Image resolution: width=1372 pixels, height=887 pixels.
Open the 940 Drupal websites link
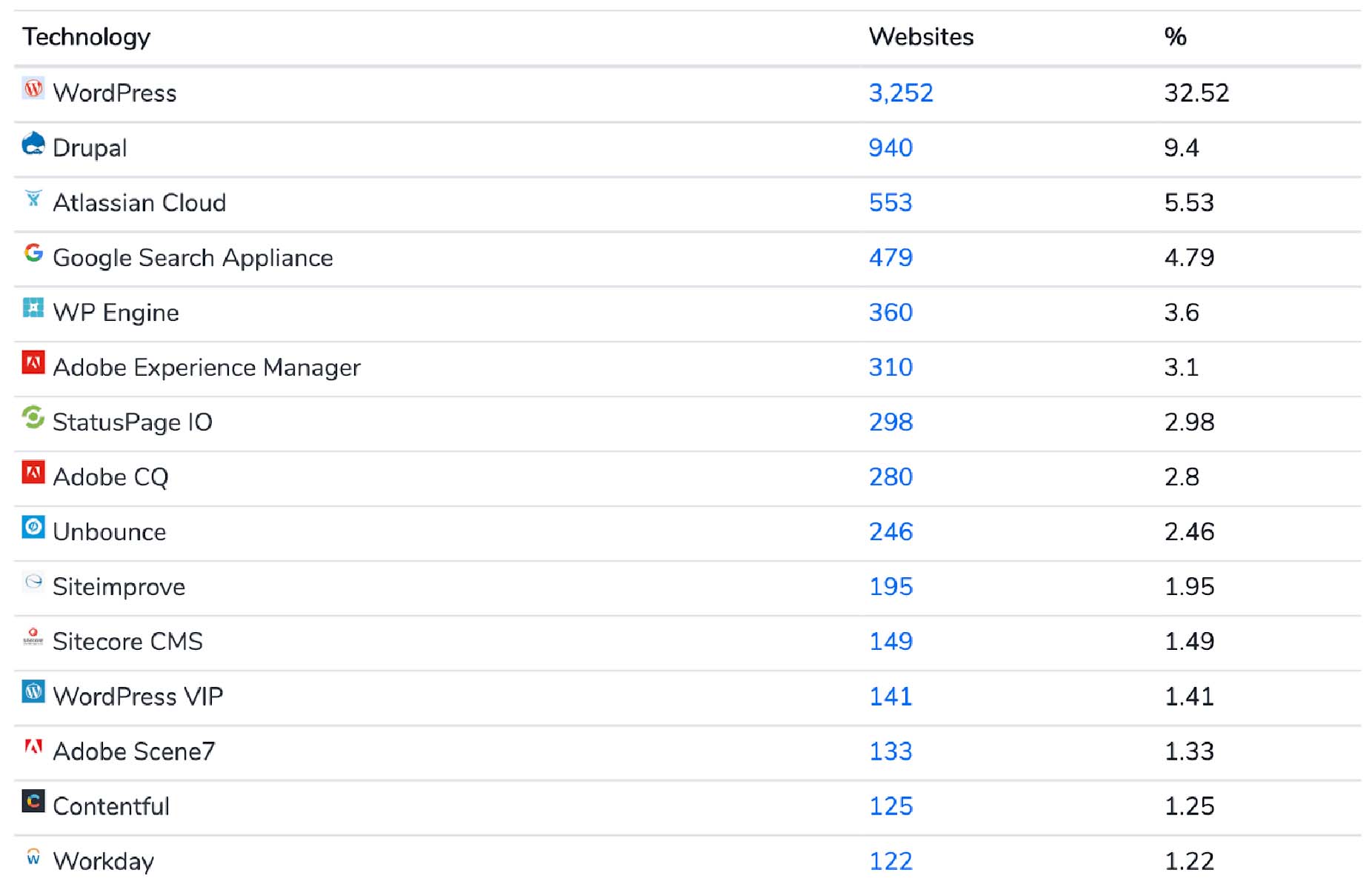890,148
